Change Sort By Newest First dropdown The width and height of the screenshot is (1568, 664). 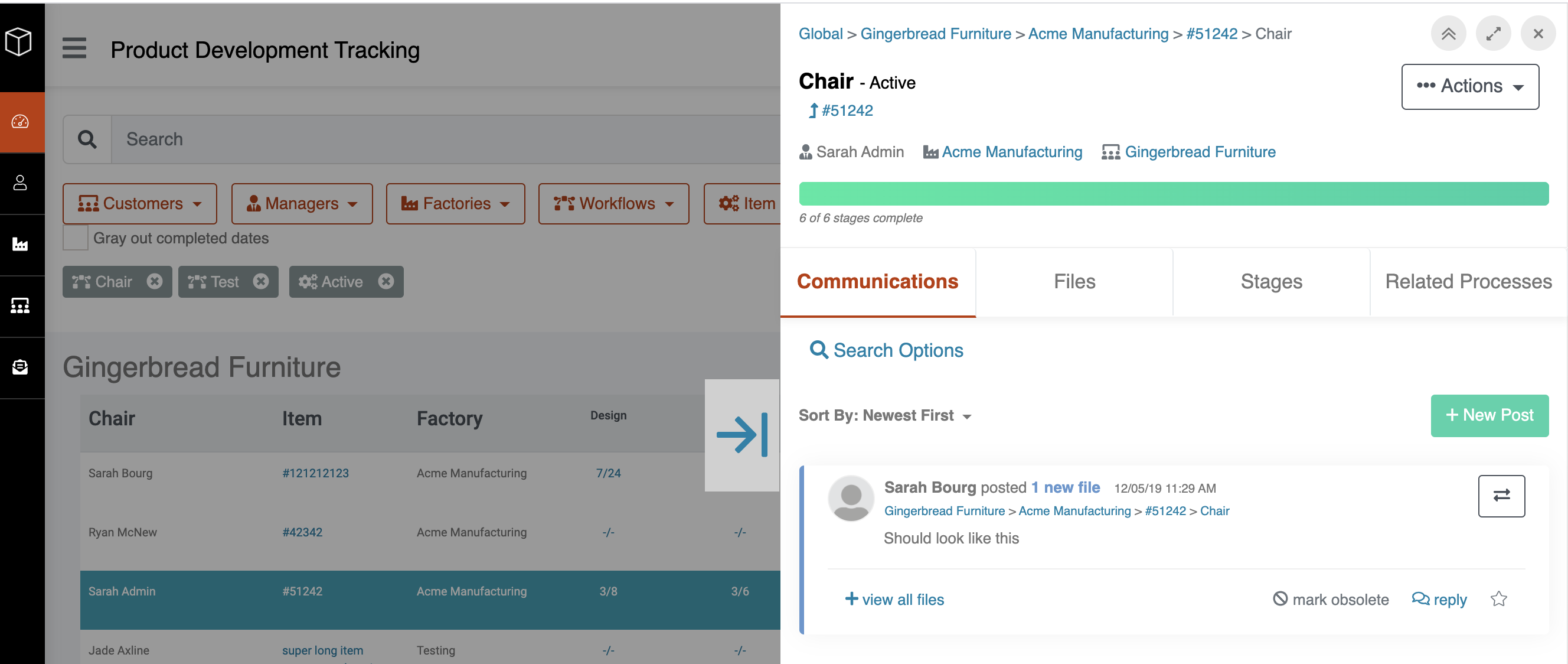pyautogui.click(x=885, y=415)
